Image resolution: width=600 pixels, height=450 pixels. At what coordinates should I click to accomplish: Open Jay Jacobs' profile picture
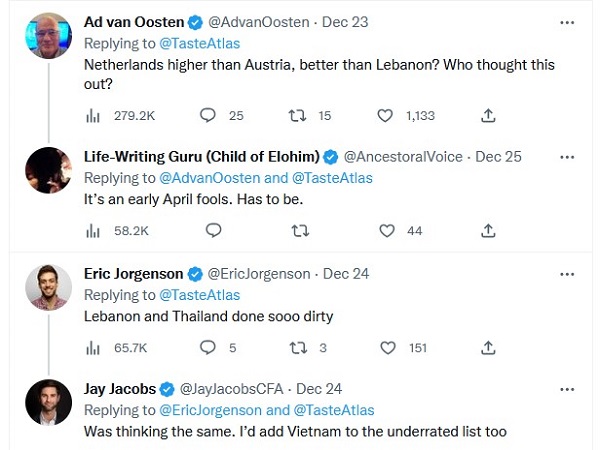click(47, 403)
